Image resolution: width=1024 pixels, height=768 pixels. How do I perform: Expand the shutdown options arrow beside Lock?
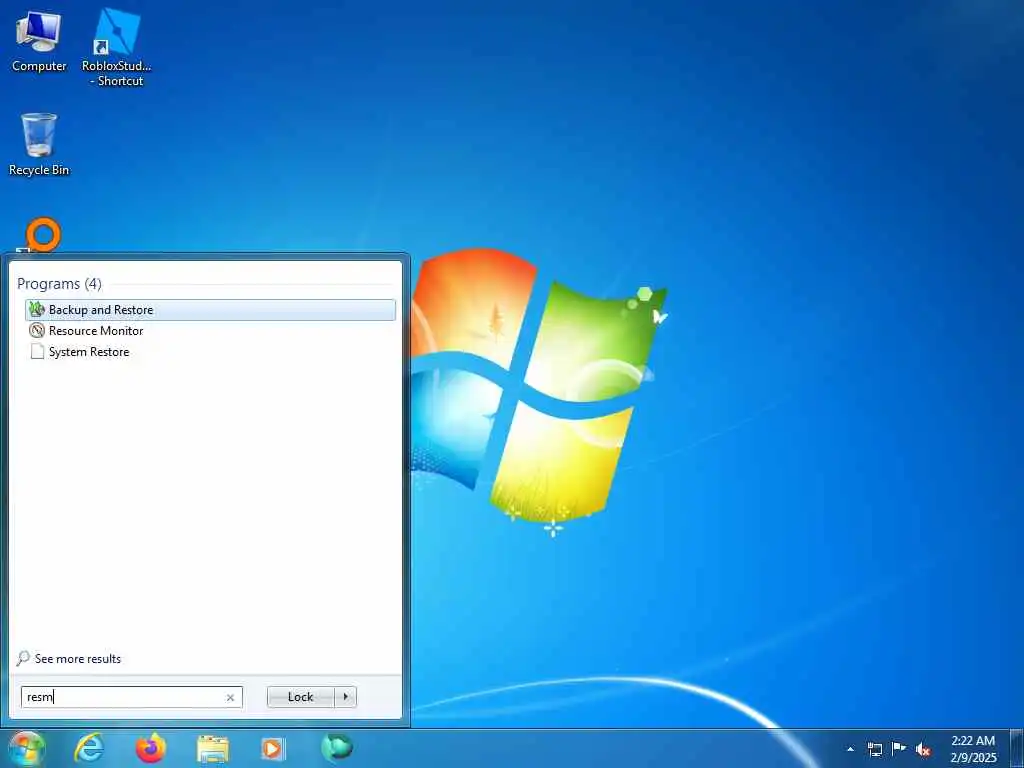345,697
